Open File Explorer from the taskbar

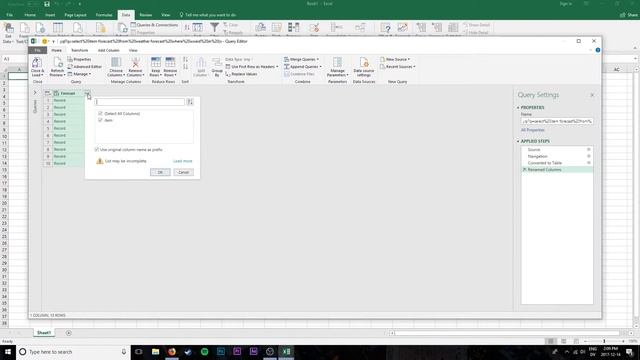[x=156, y=351]
